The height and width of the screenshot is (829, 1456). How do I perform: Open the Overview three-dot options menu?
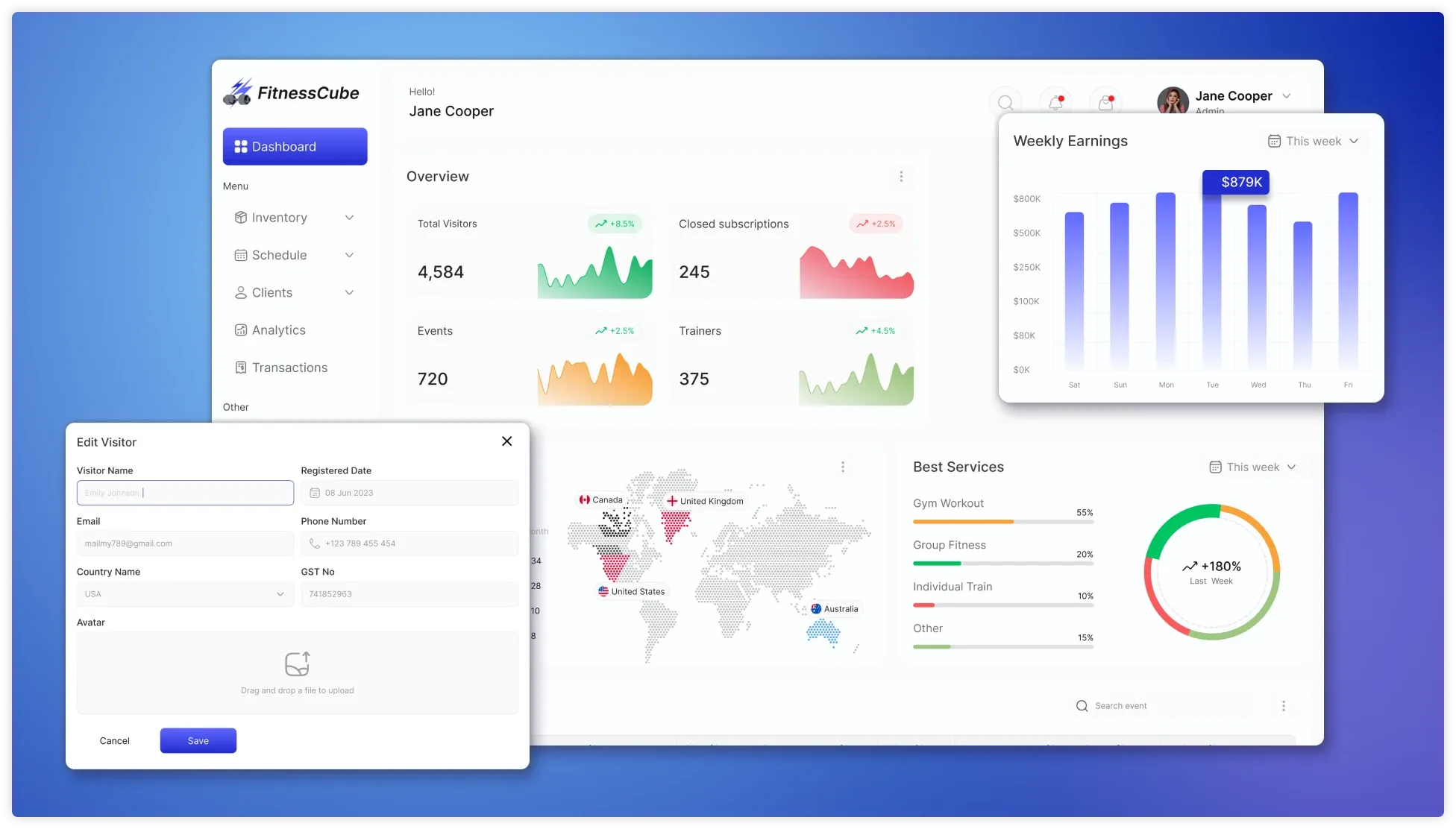click(x=901, y=177)
